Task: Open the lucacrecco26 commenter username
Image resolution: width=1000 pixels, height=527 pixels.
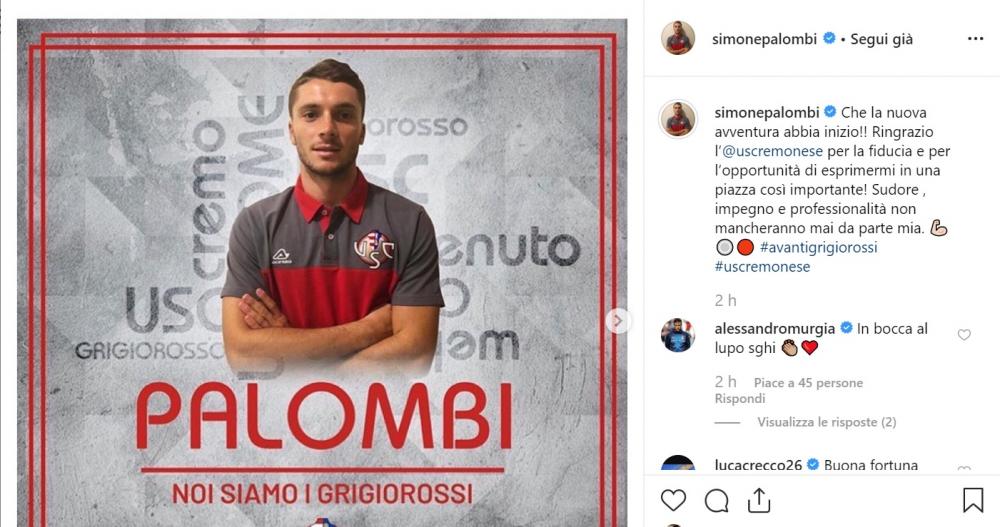Action: tap(758, 465)
